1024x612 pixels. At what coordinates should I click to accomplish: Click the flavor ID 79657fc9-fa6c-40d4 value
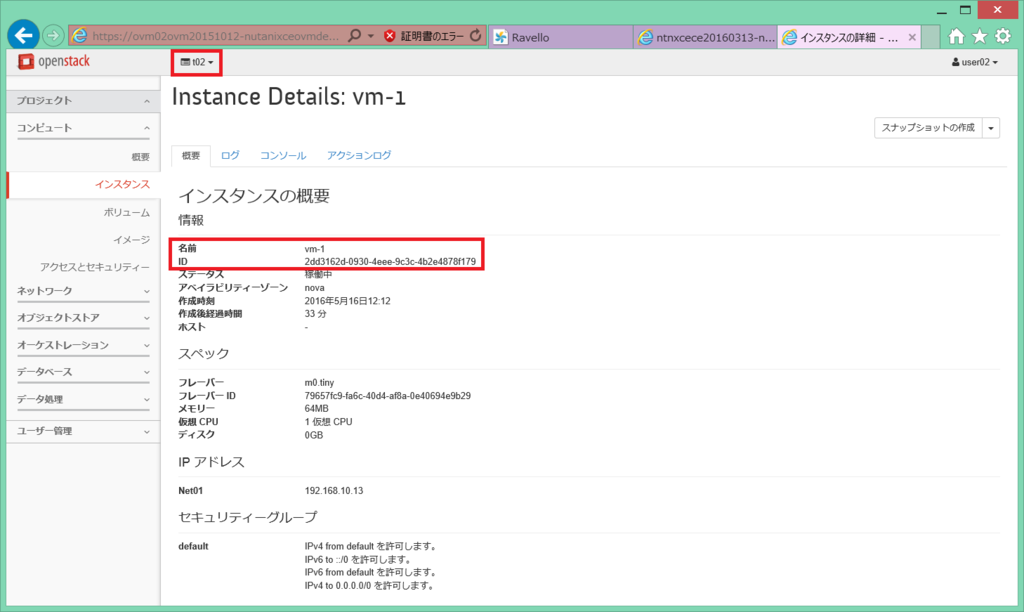point(387,396)
